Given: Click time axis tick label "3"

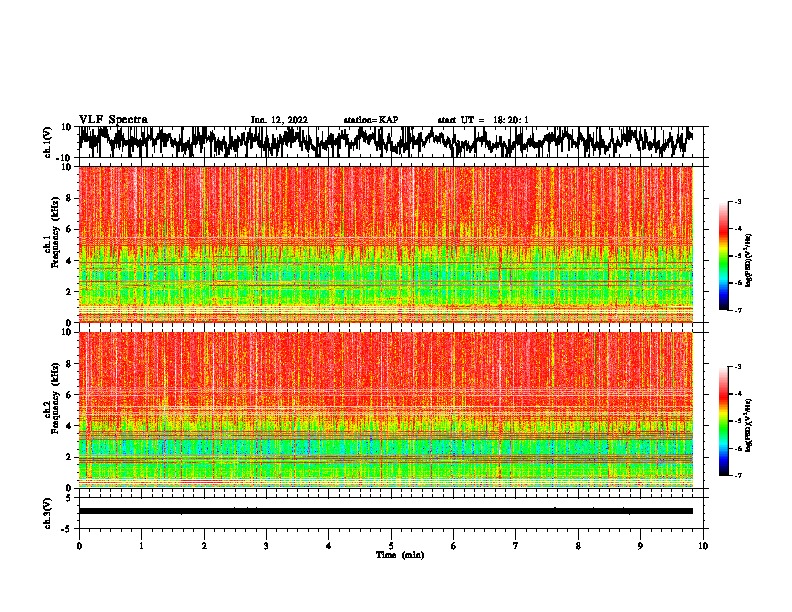Looking at the screenshot, I should click(266, 546).
